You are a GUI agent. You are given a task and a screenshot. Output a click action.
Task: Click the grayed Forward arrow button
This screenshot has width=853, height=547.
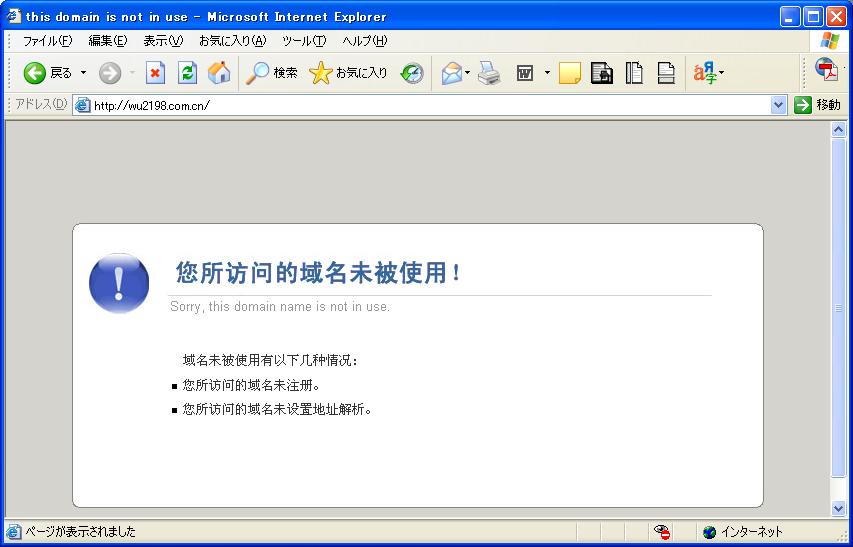[110, 73]
